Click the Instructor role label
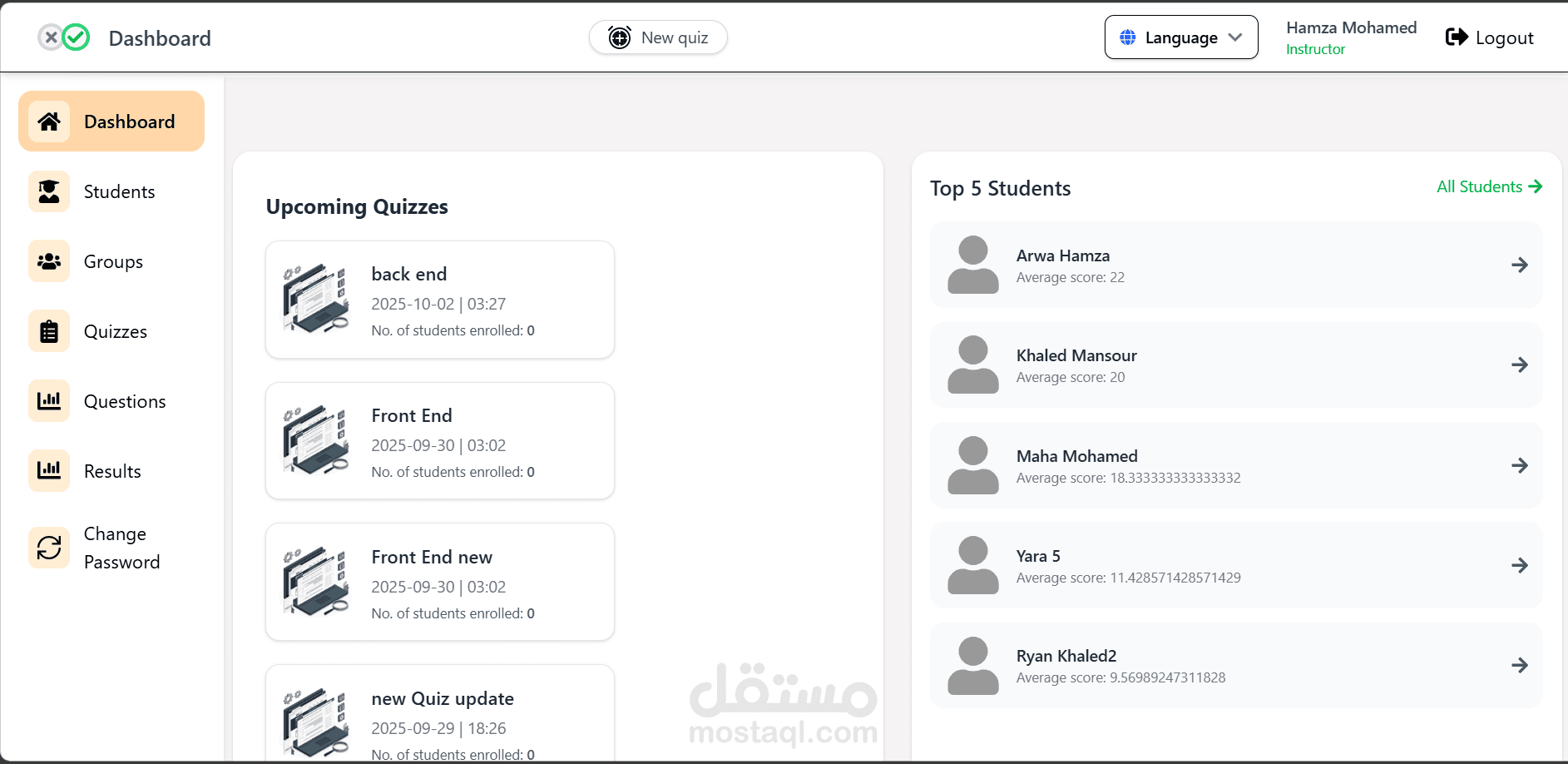Image resolution: width=1568 pixels, height=764 pixels. point(1315,49)
